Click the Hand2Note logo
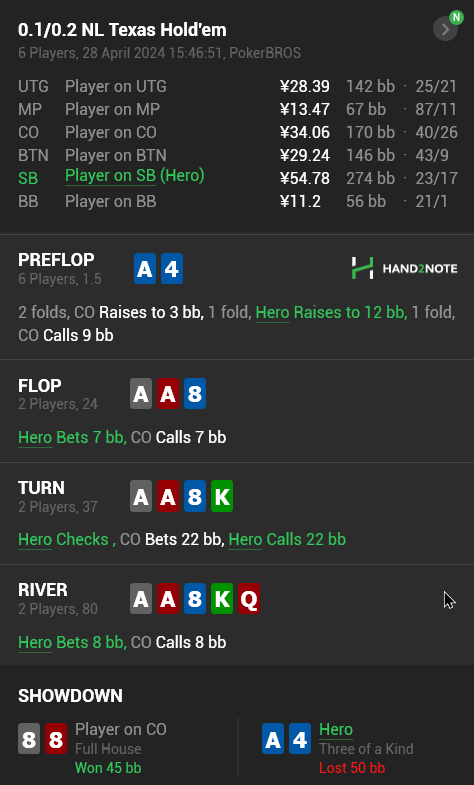Viewport: 474px width, 785px height. pyautogui.click(x=404, y=268)
